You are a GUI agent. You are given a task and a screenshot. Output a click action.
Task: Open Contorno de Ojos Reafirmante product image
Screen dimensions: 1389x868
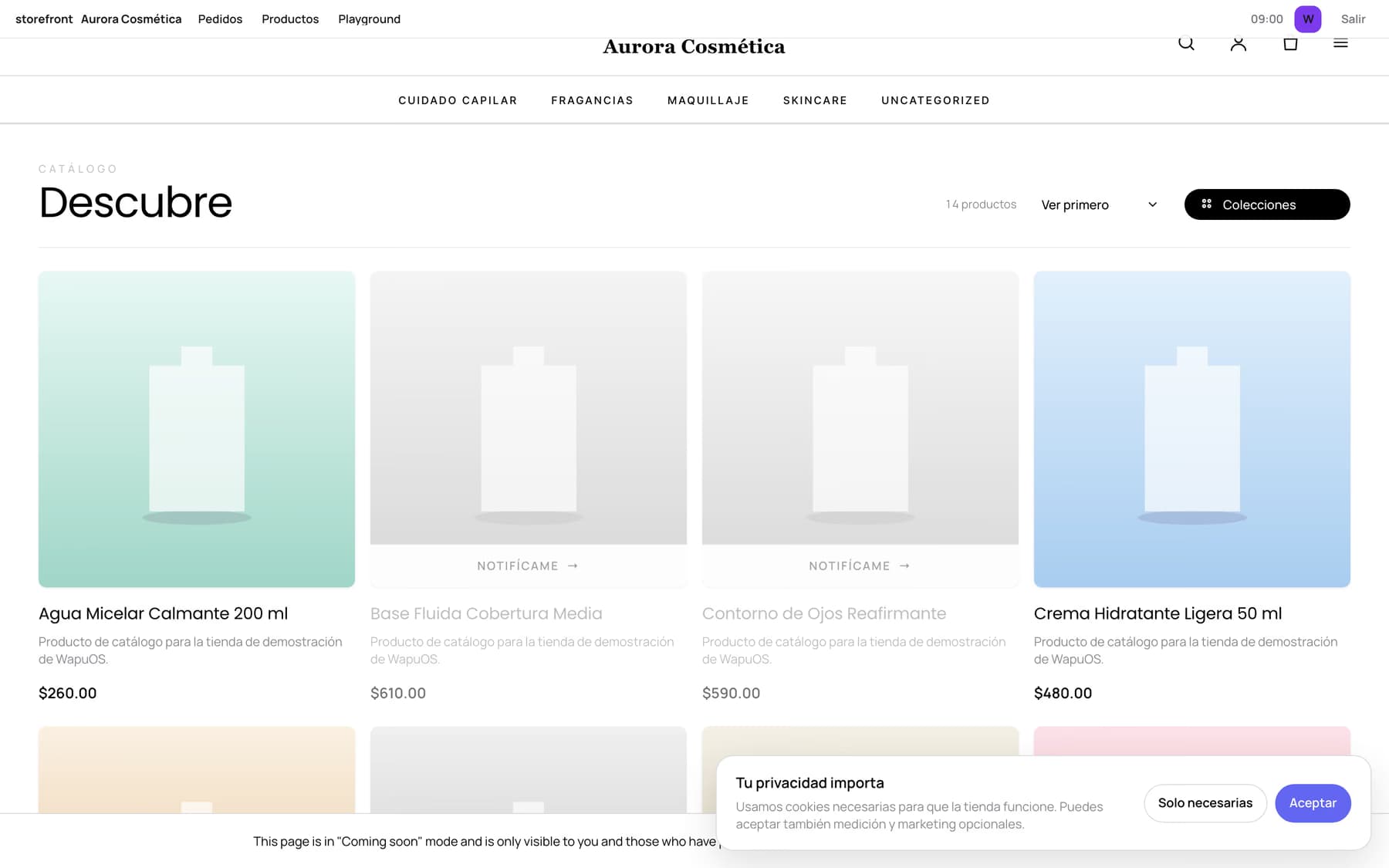coord(860,407)
